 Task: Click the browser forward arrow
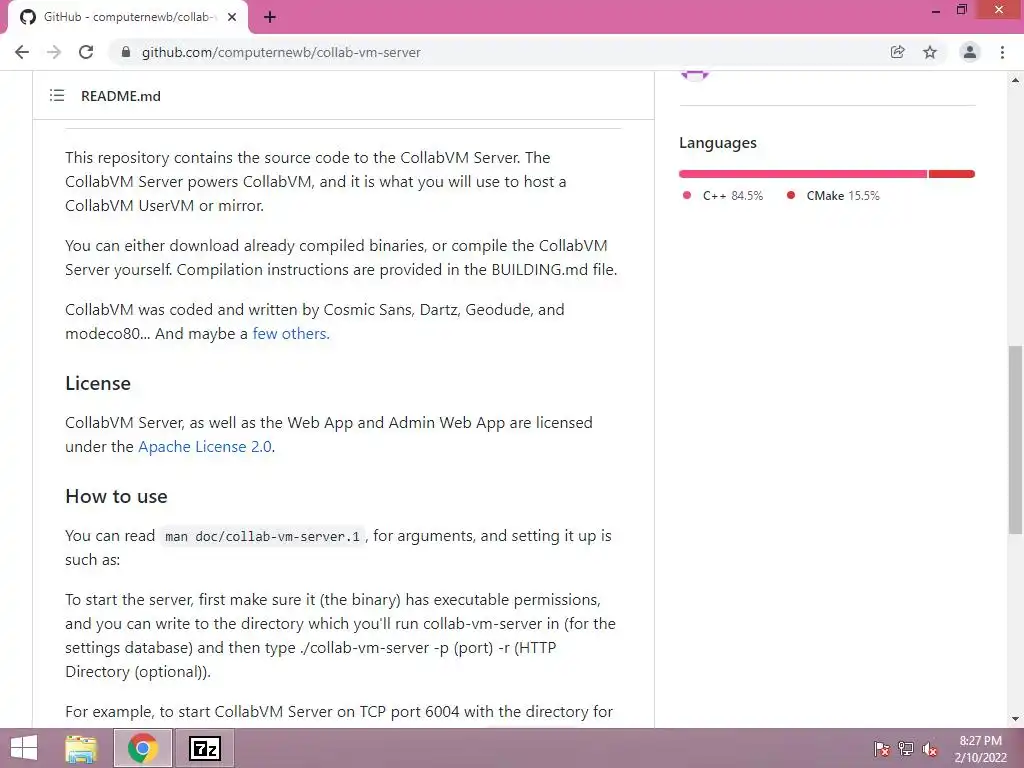[54, 52]
